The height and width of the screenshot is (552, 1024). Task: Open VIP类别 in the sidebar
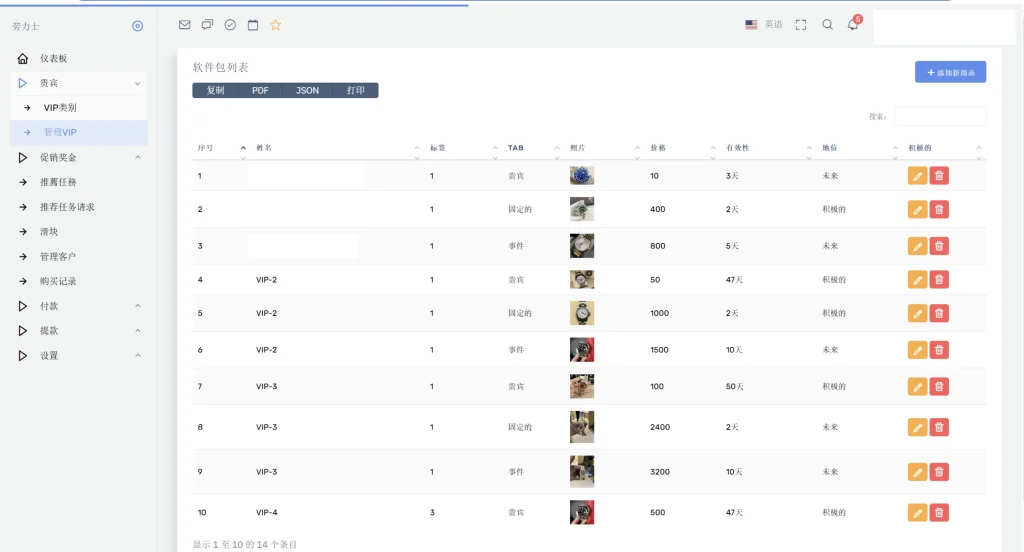(60, 108)
